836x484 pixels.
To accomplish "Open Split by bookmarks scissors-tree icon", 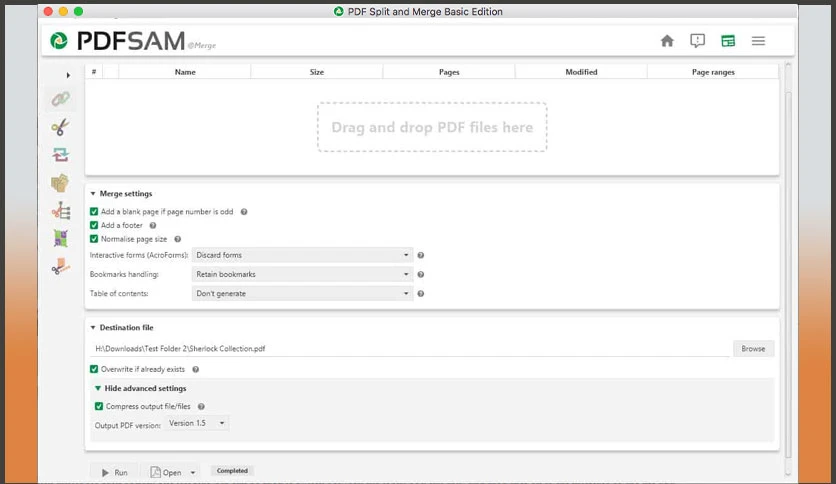I will pos(60,211).
